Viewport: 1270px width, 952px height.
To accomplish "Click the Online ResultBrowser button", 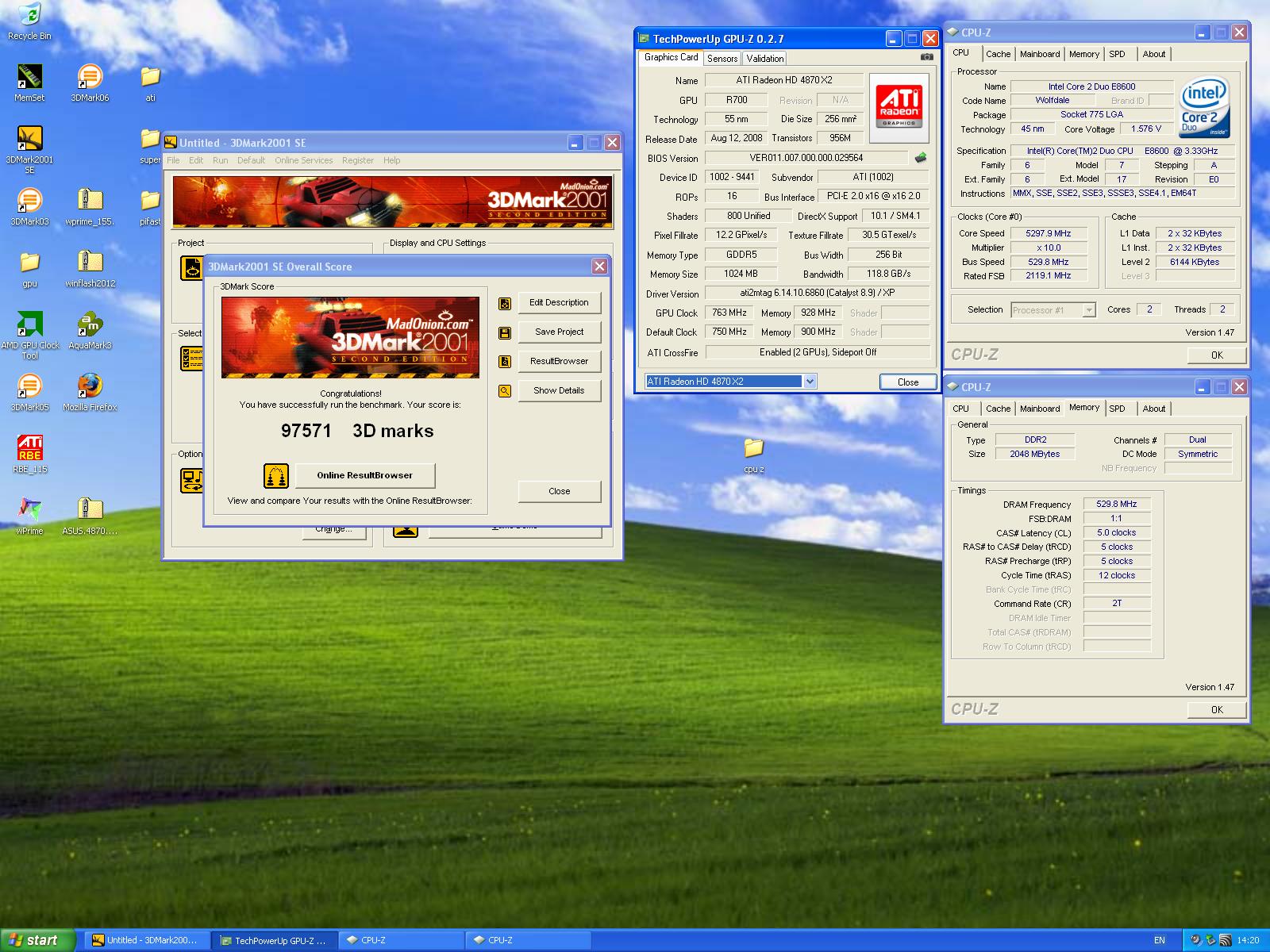I will coord(365,476).
